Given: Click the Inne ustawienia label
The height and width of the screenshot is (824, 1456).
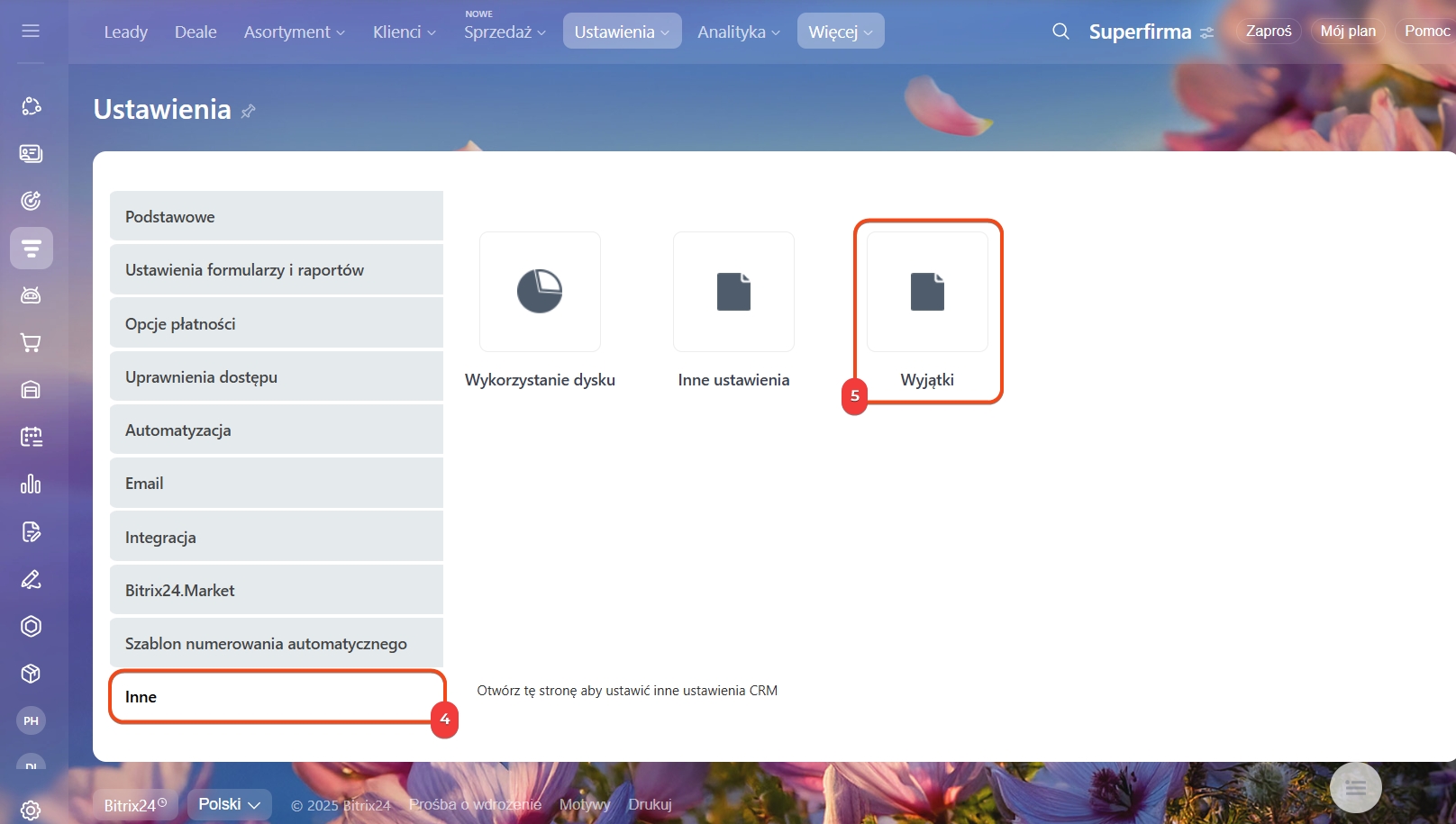Looking at the screenshot, I should click(733, 380).
